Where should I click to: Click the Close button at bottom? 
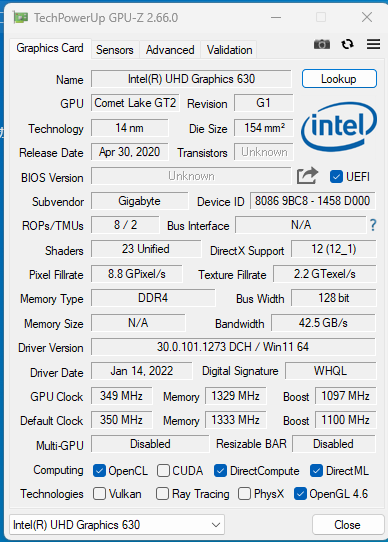[x=348, y=525]
